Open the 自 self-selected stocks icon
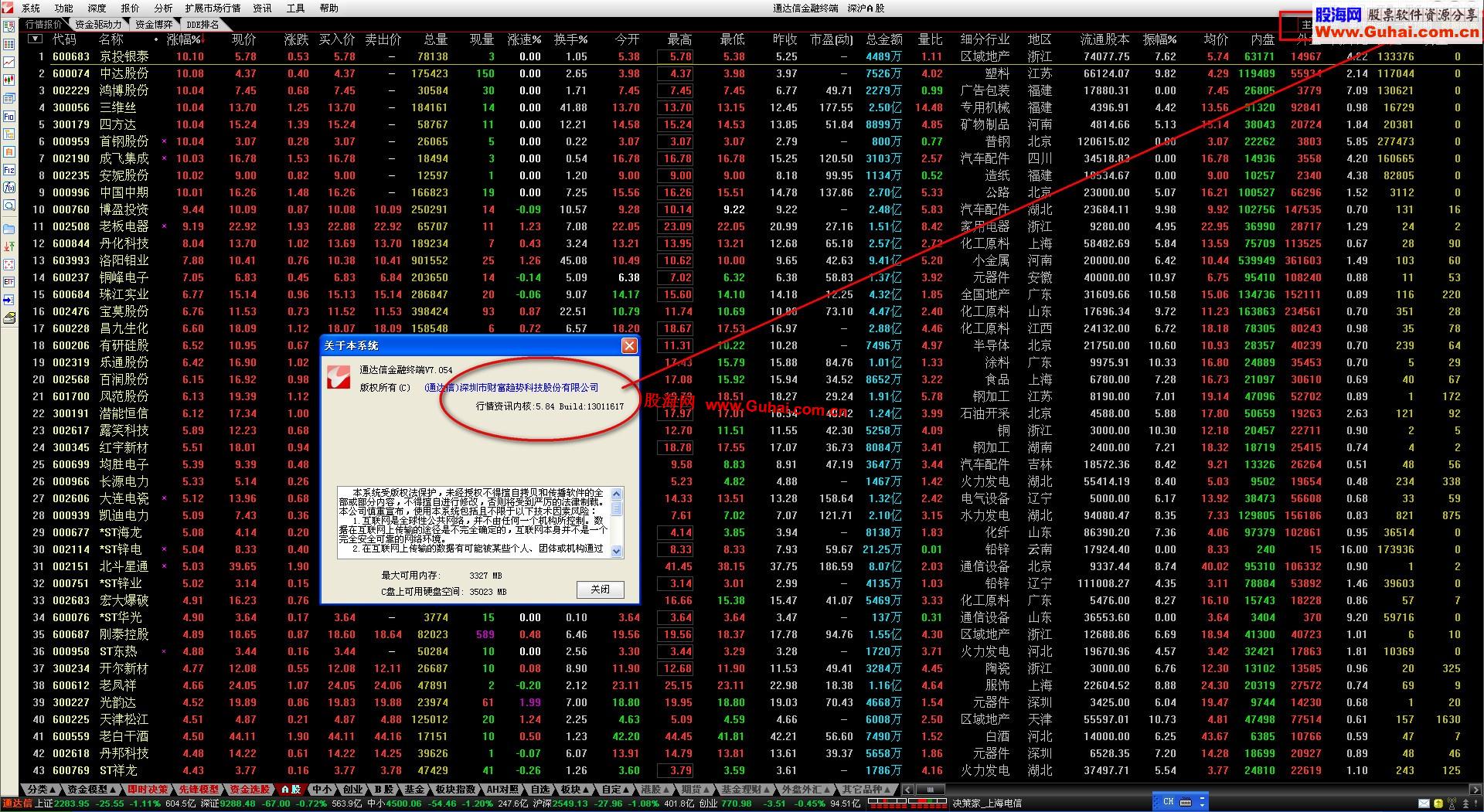This screenshot has height=812, width=1484. coord(9,151)
